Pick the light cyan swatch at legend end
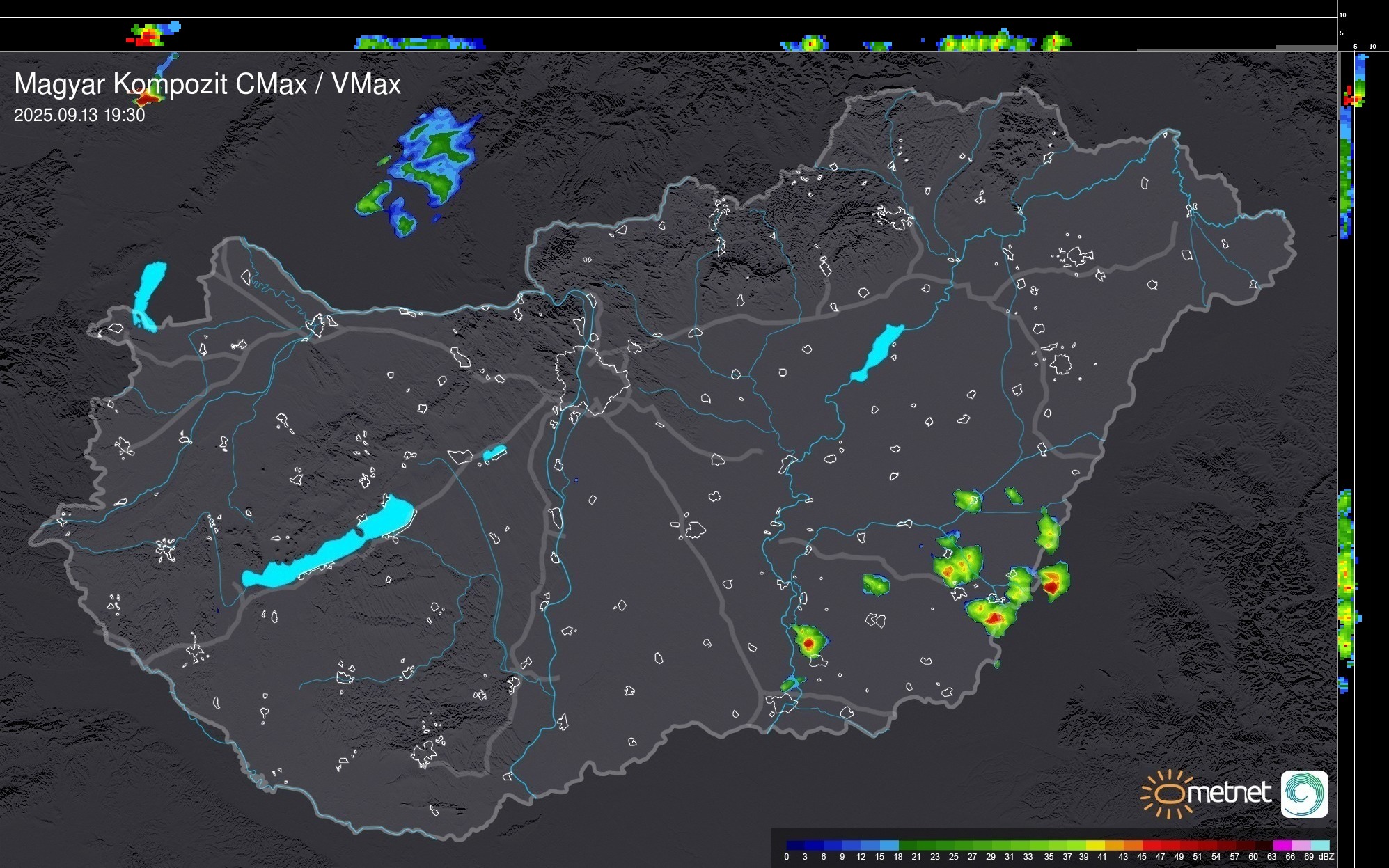1389x868 pixels. [1319, 845]
